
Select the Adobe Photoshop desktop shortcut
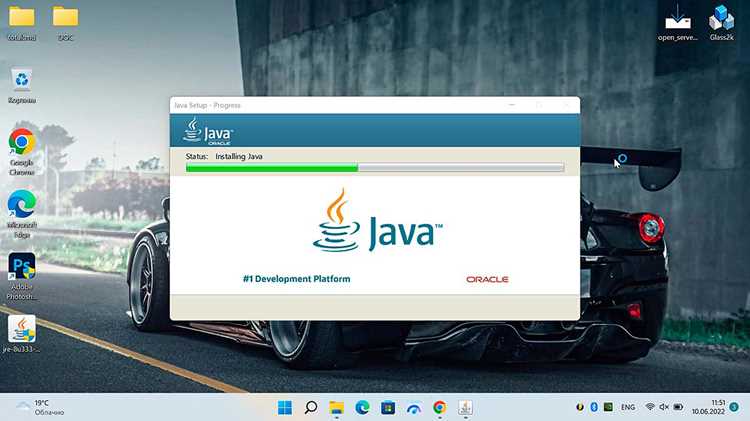[22, 276]
